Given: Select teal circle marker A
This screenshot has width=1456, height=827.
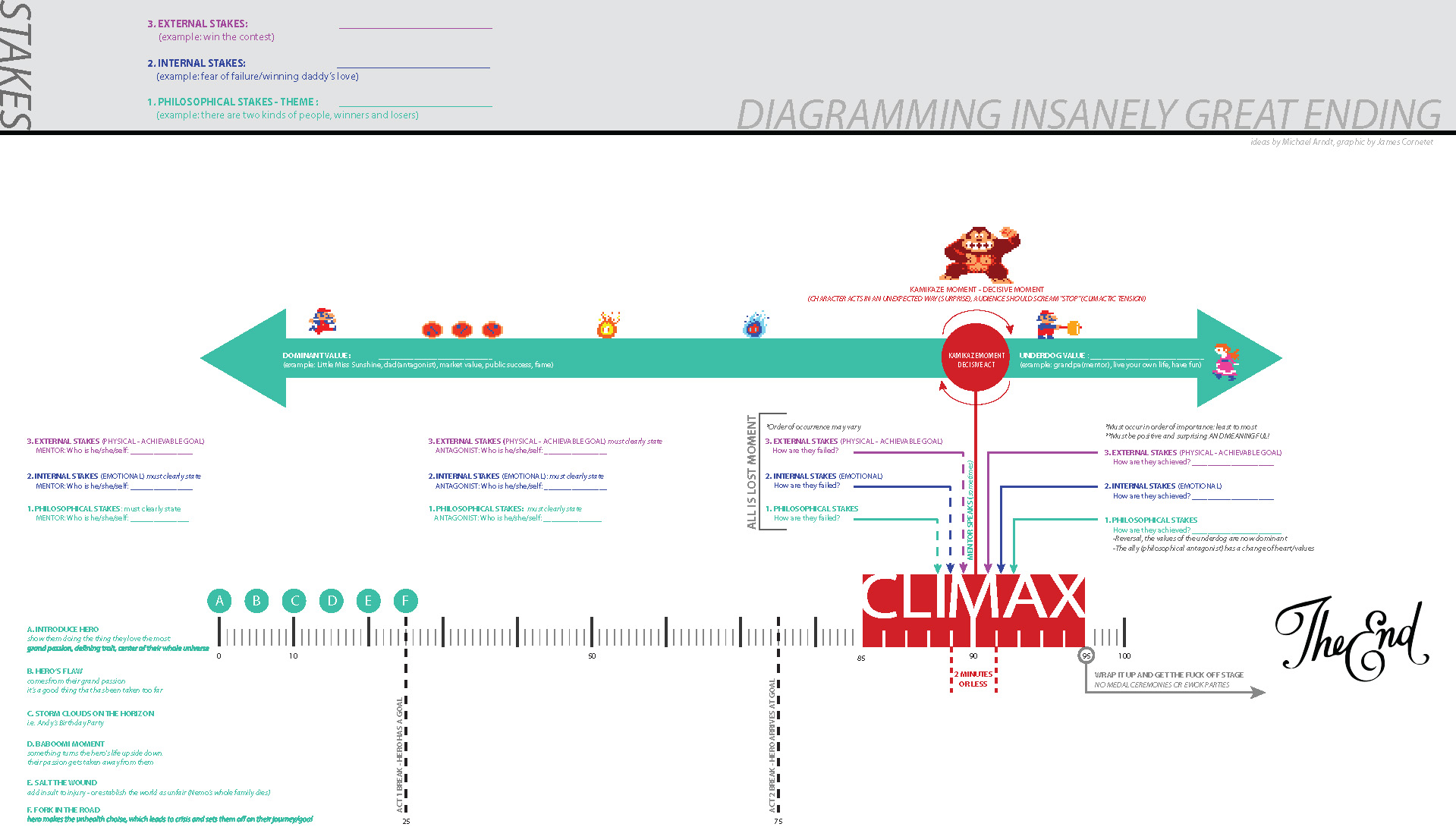Looking at the screenshot, I should tap(219, 601).
